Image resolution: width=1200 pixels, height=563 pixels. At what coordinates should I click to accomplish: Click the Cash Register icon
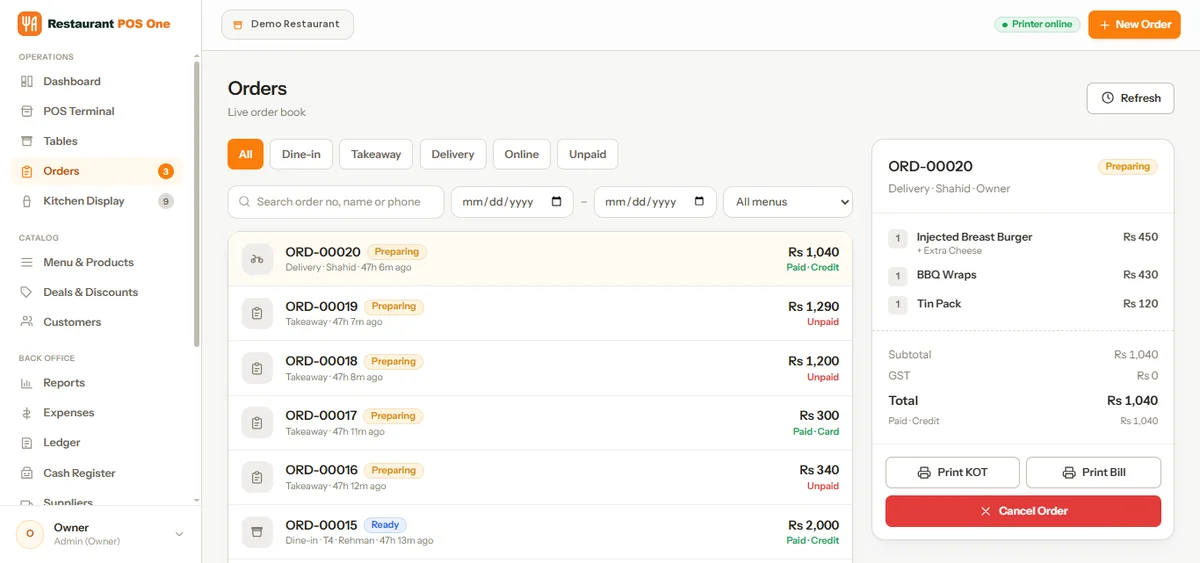tap(27, 473)
